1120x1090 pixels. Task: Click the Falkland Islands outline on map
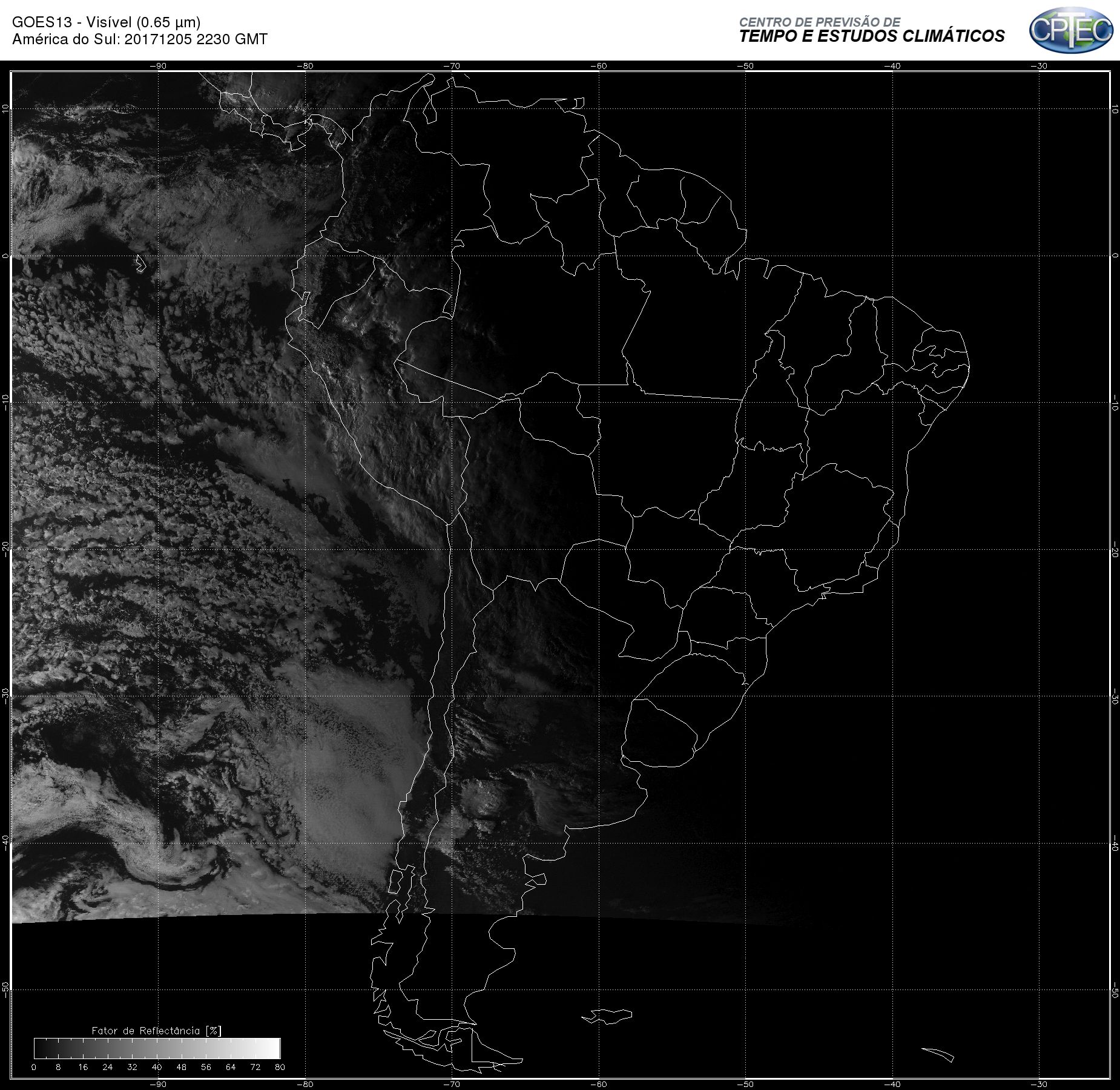point(607,1016)
